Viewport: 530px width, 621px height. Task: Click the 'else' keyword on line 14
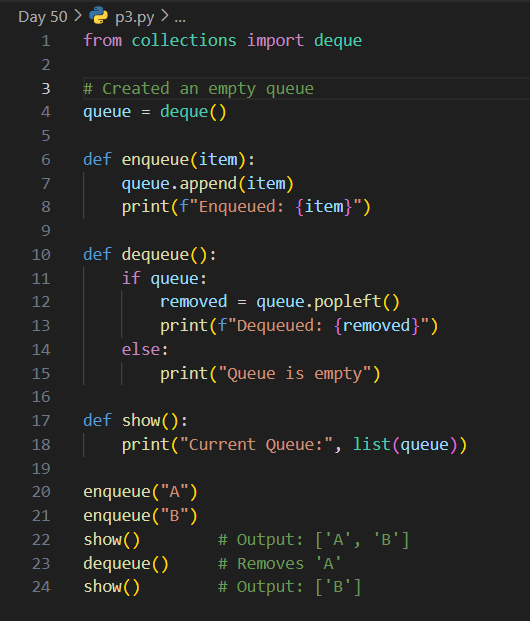coord(141,349)
